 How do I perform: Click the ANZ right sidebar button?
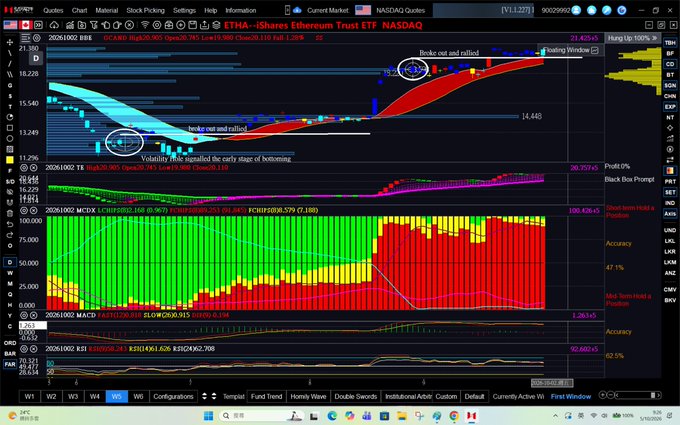[670, 273]
